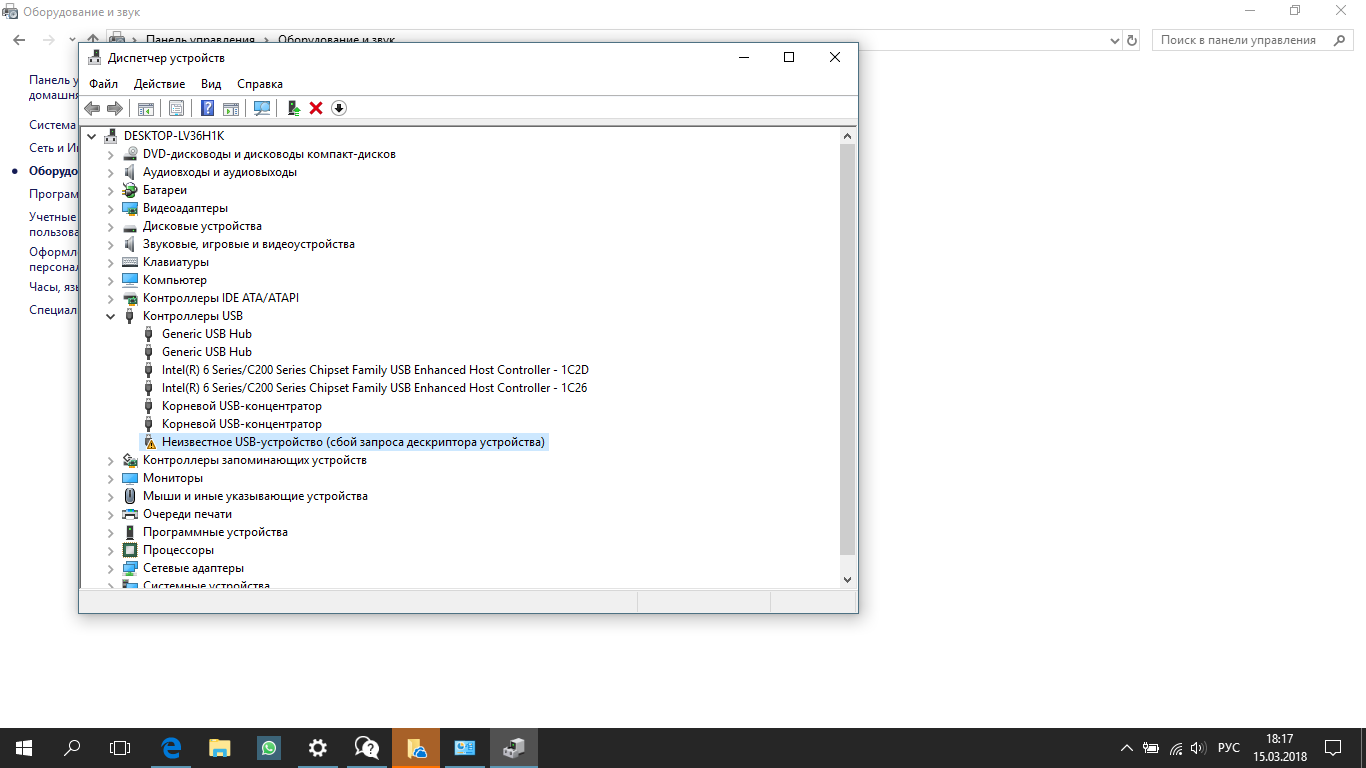Image resolution: width=1366 pixels, height=768 pixels.
Task: Click Часы, яз... link in Control Panel sidebar
Action: 53,287
